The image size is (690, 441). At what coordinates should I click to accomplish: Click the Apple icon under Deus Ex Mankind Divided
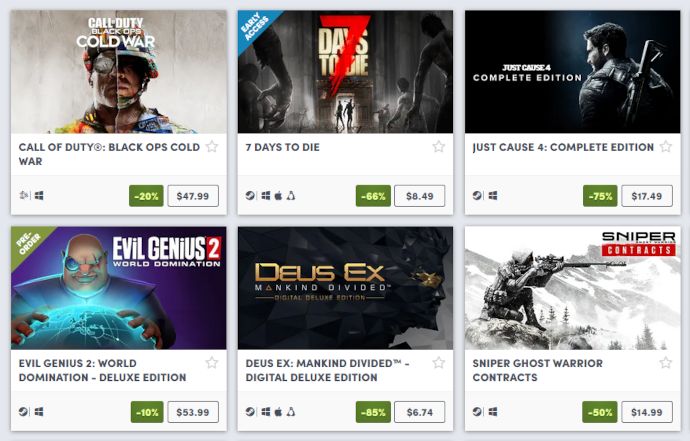[278, 412]
